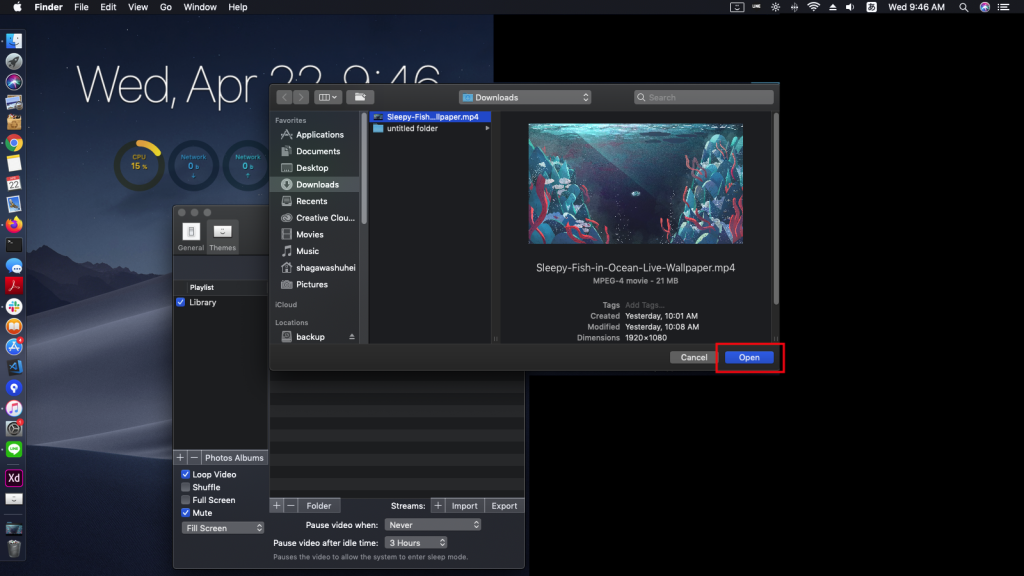
Task: Select Sleepy-Fish...llpaper.mp4 file
Action: pyautogui.click(x=430, y=117)
